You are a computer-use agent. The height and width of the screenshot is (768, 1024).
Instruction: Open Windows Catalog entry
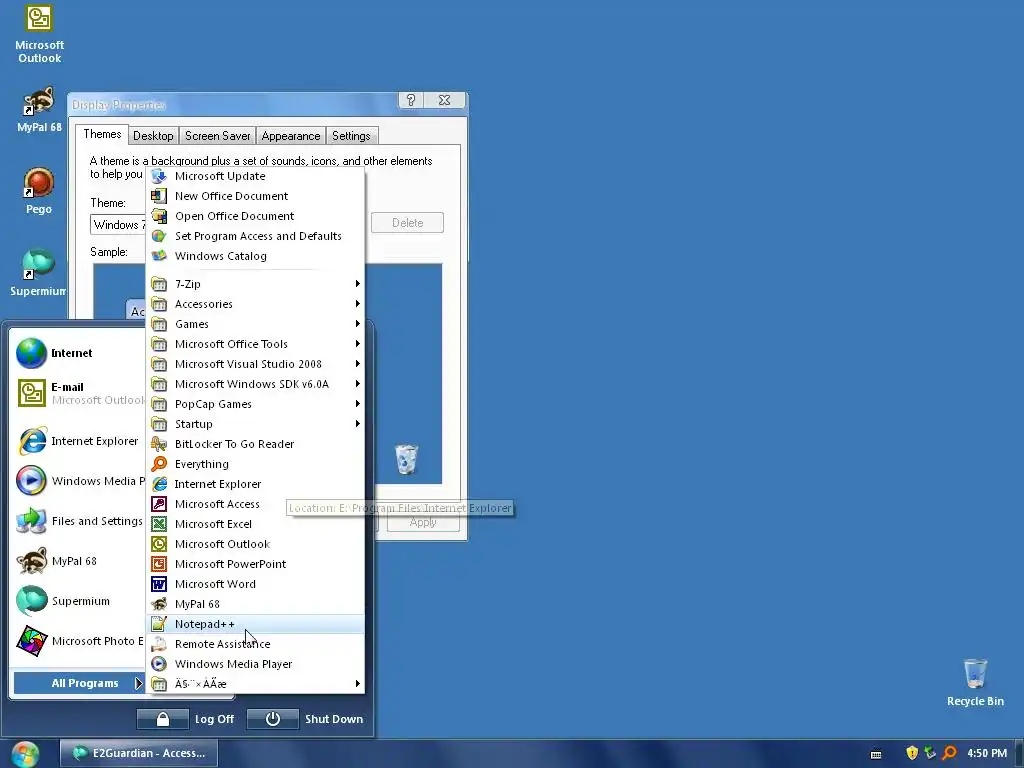tap(255, 256)
